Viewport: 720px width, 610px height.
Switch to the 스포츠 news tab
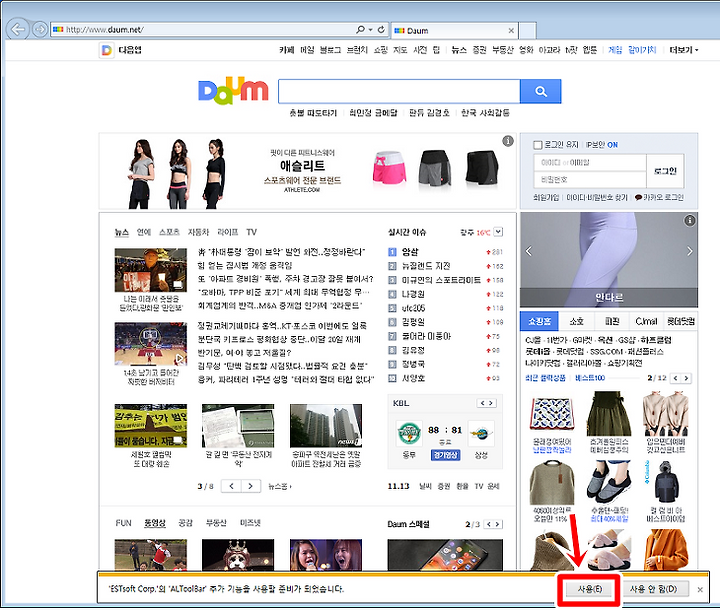(x=169, y=232)
